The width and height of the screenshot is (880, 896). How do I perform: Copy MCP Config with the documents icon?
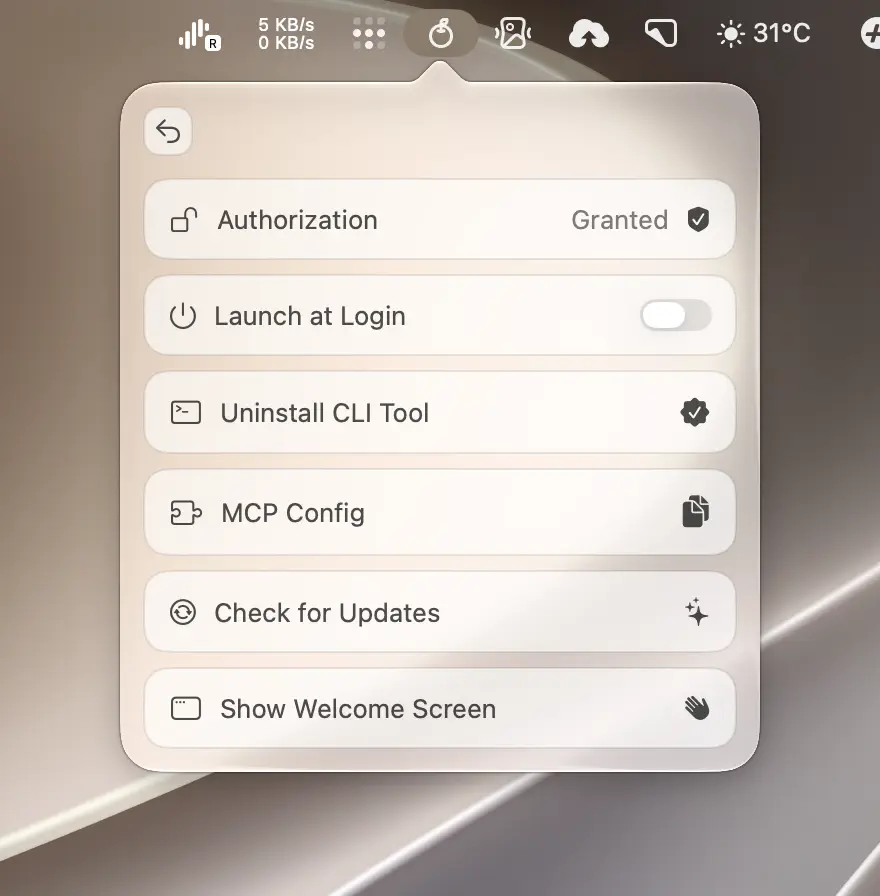point(696,511)
